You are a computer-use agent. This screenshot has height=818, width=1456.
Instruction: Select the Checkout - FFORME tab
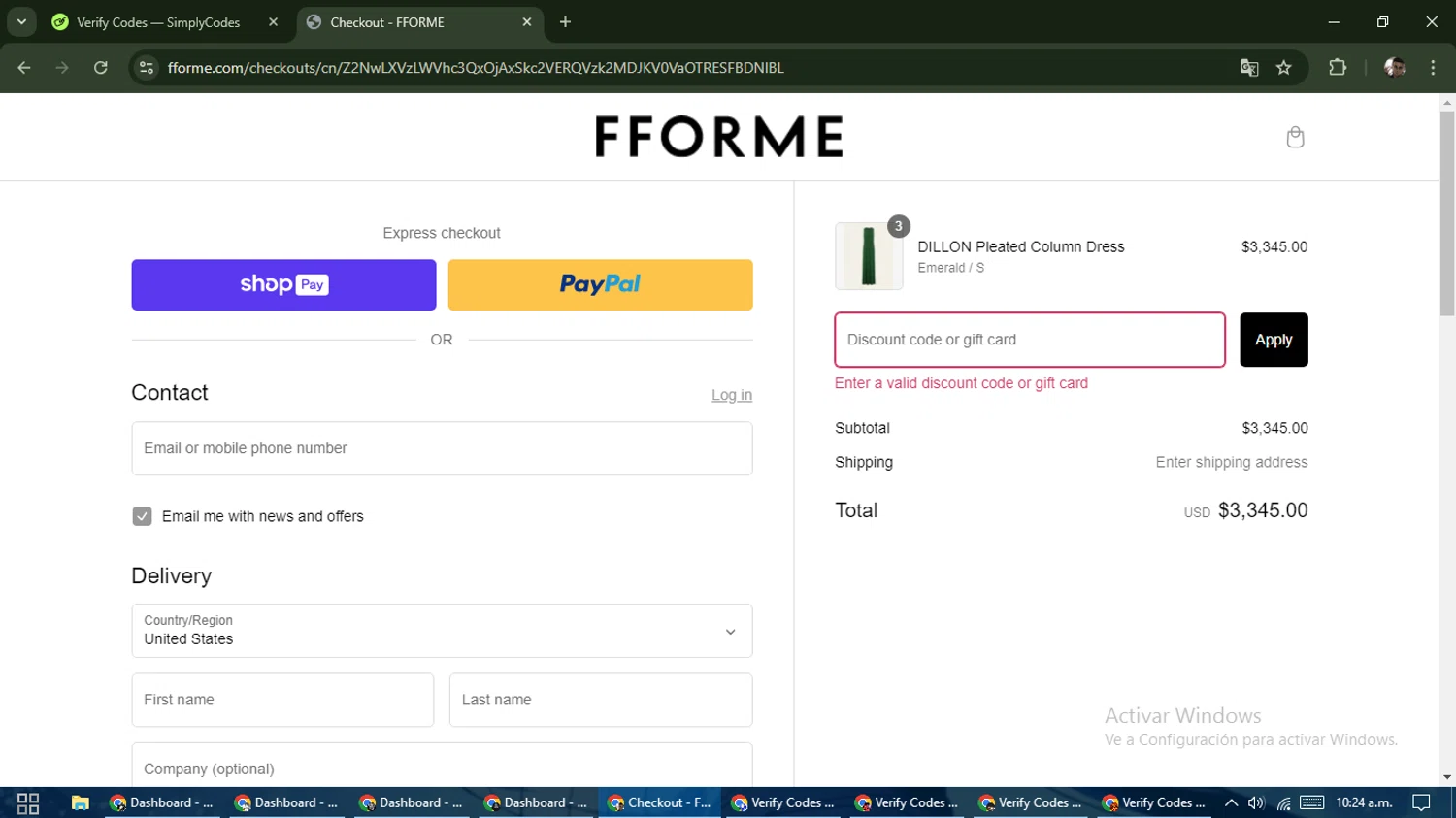(x=419, y=22)
